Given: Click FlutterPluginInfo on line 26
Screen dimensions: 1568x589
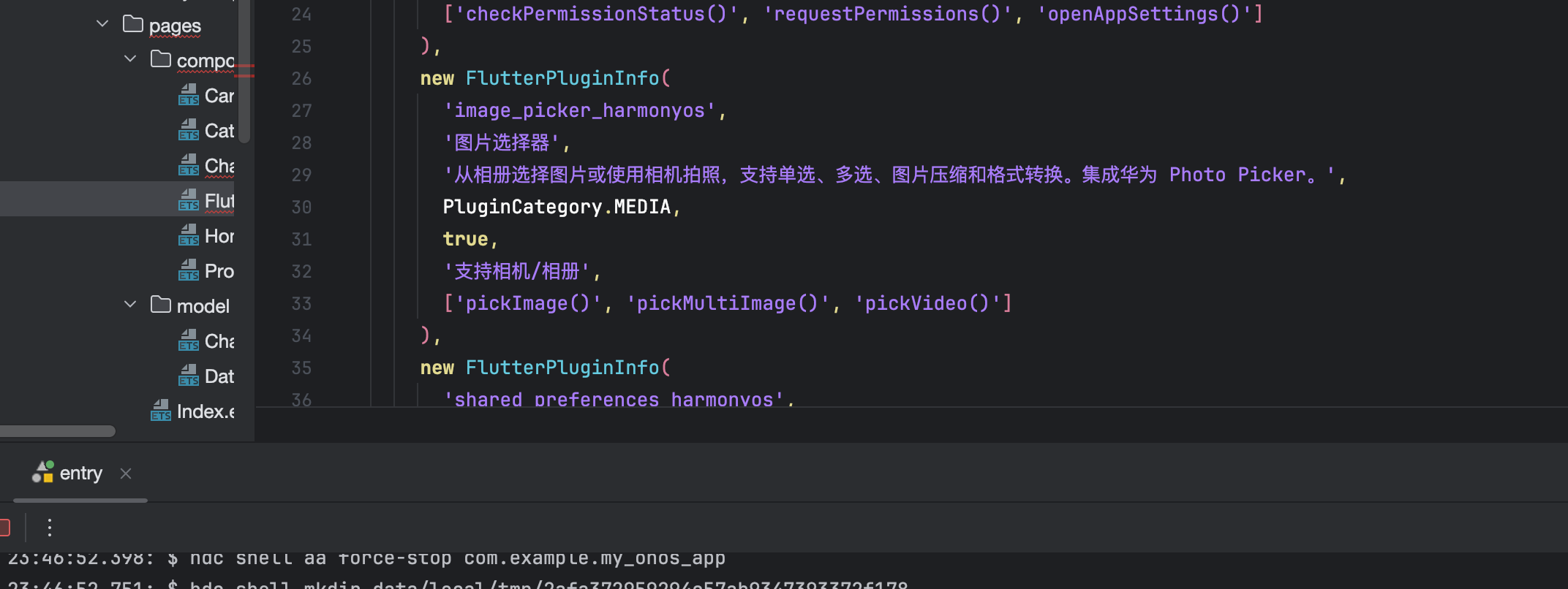Looking at the screenshot, I should tap(562, 78).
